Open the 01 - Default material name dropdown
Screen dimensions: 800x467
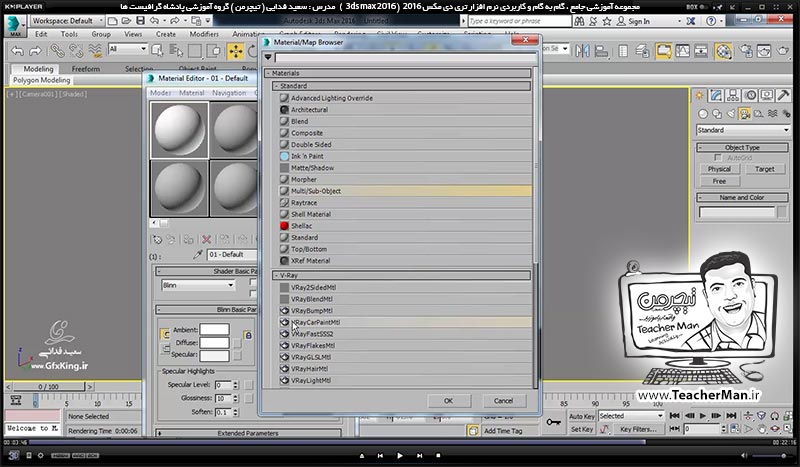point(233,254)
